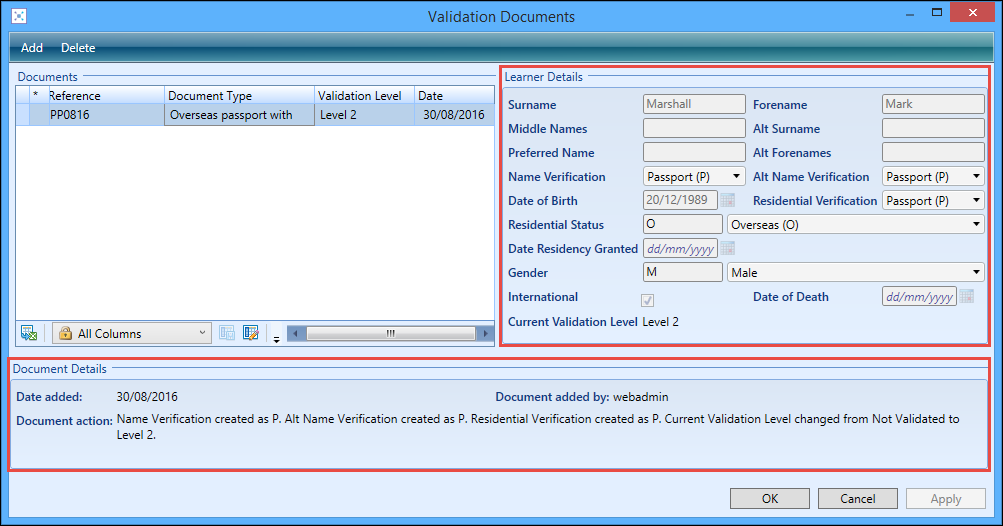Open the Date Residency Granted calendar icon
Viewport: 1003px width, 526px height.
pyautogui.click(x=727, y=248)
